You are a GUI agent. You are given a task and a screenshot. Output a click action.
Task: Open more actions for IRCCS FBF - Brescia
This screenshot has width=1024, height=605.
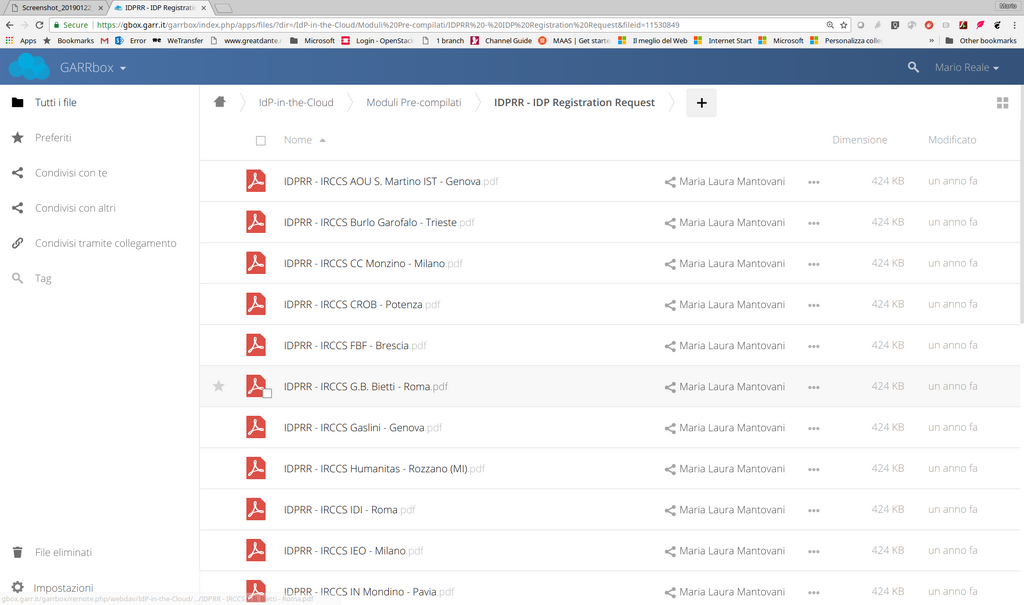[814, 346]
